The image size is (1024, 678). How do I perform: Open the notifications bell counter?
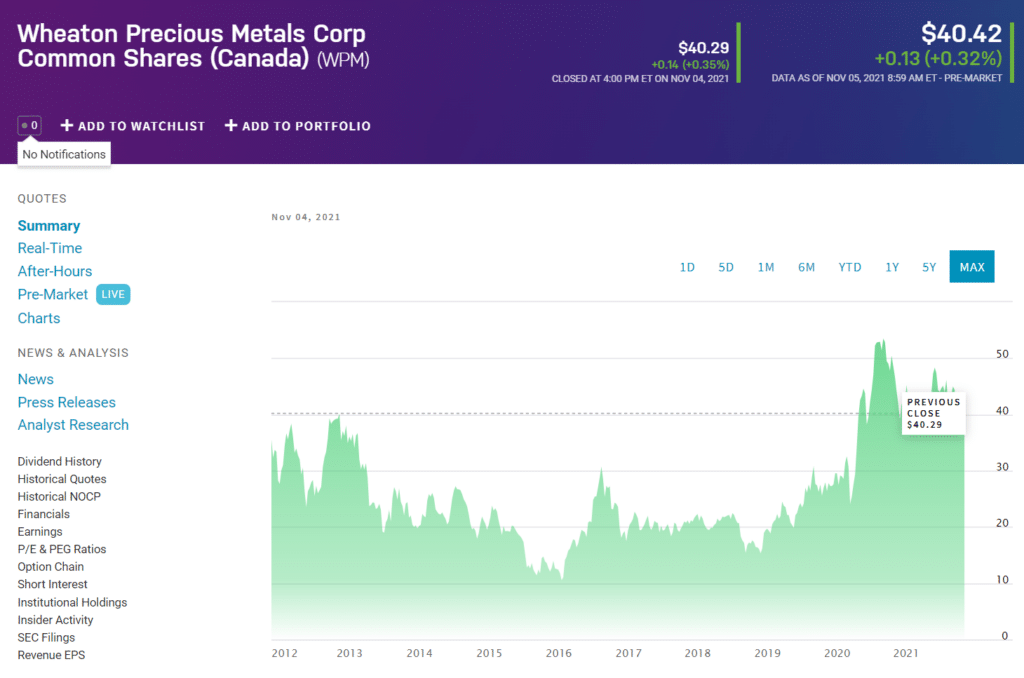click(x=29, y=125)
